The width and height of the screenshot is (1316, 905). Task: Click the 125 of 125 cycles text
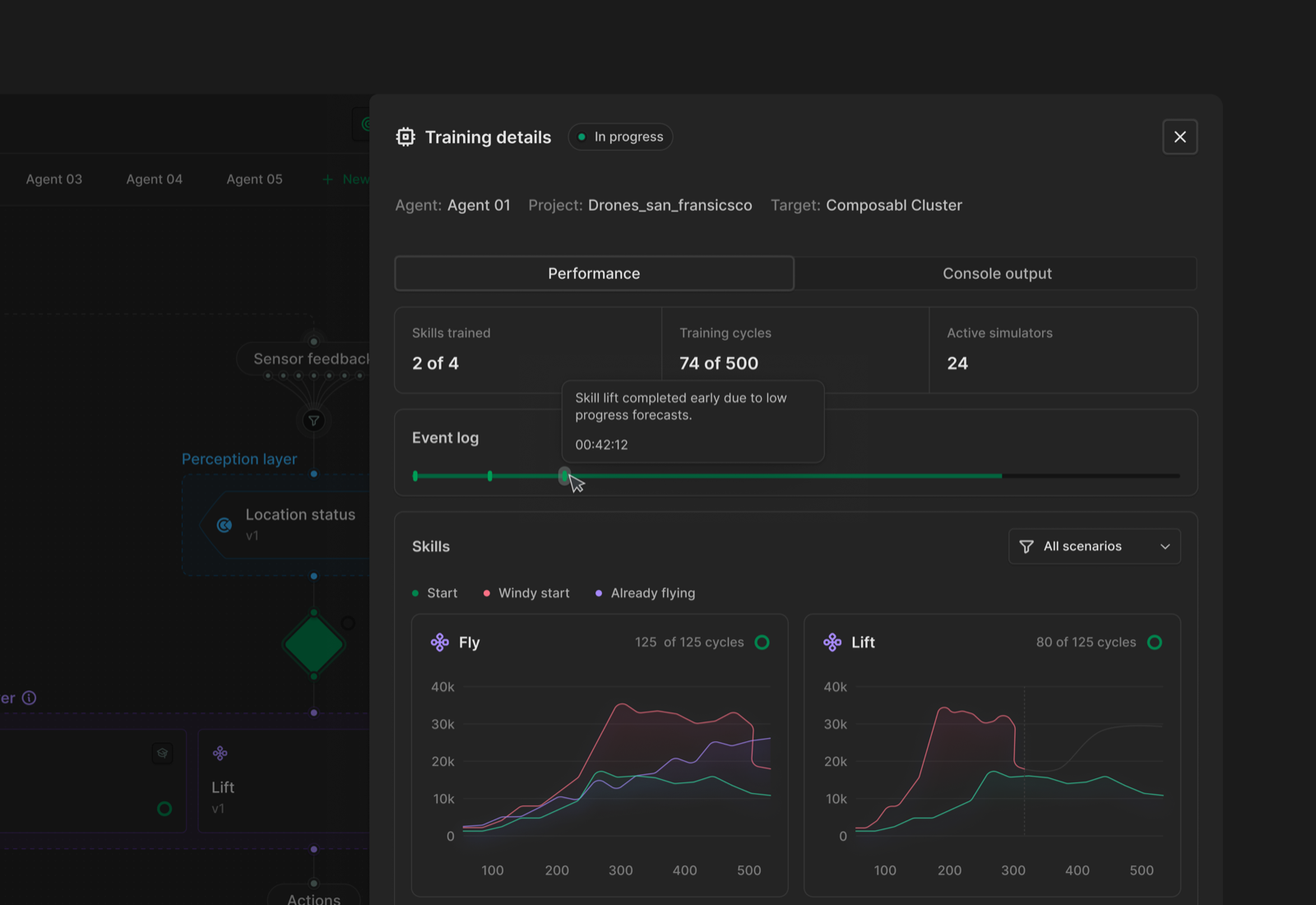(689, 642)
